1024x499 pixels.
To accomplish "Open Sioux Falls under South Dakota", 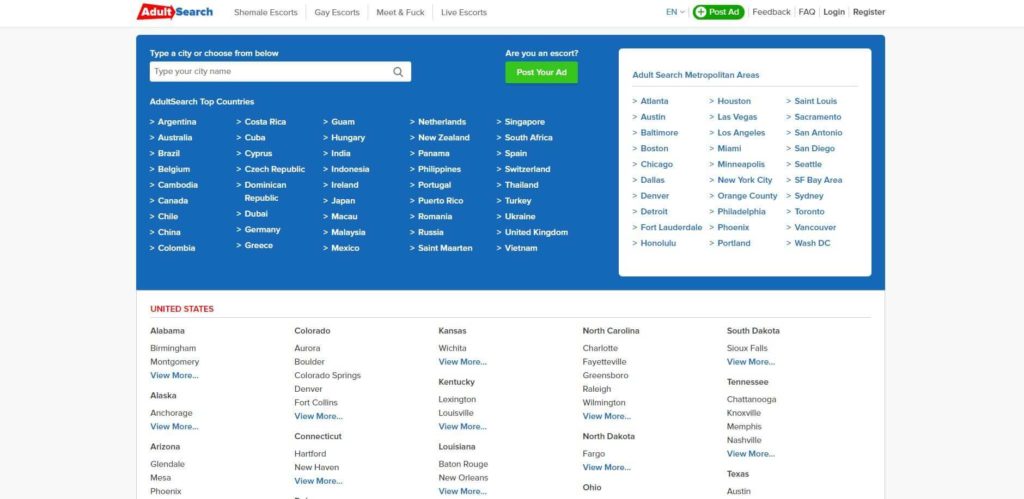I will click(747, 349).
